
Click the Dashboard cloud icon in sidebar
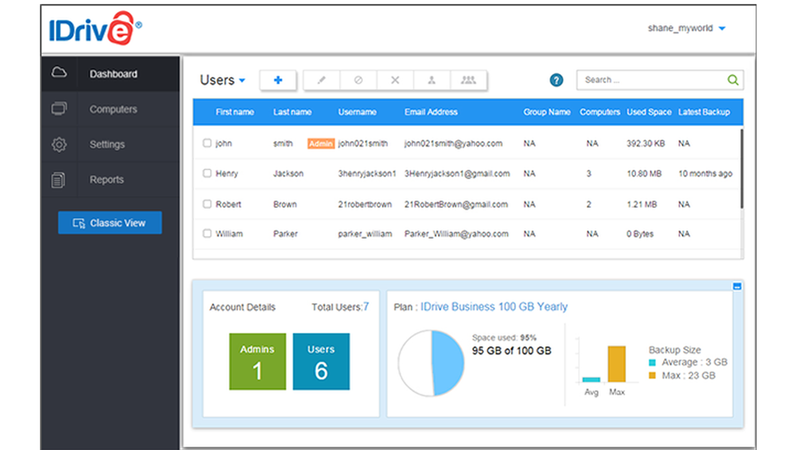click(59, 72)
